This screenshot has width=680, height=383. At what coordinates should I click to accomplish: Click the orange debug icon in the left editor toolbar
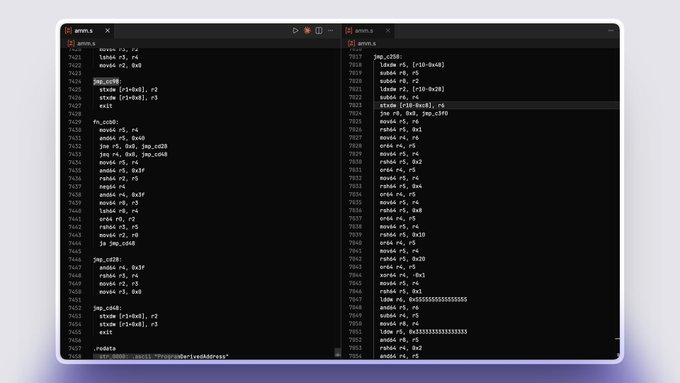307,30
